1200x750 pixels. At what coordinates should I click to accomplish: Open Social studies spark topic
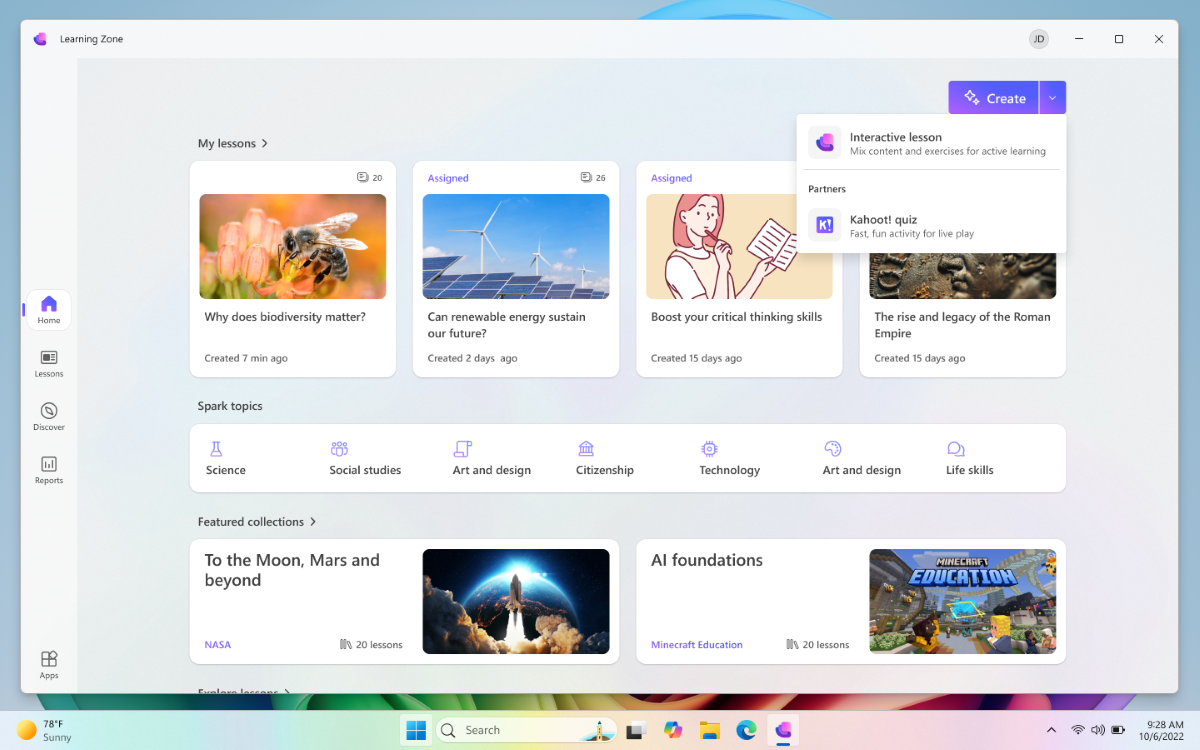click(365, 458)
